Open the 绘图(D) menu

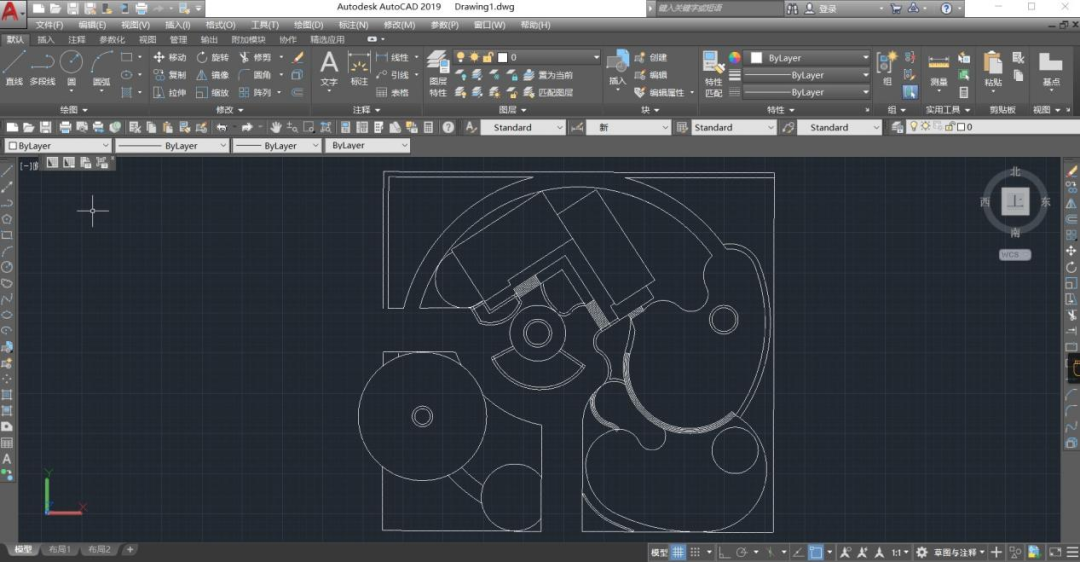coord(308,25)
